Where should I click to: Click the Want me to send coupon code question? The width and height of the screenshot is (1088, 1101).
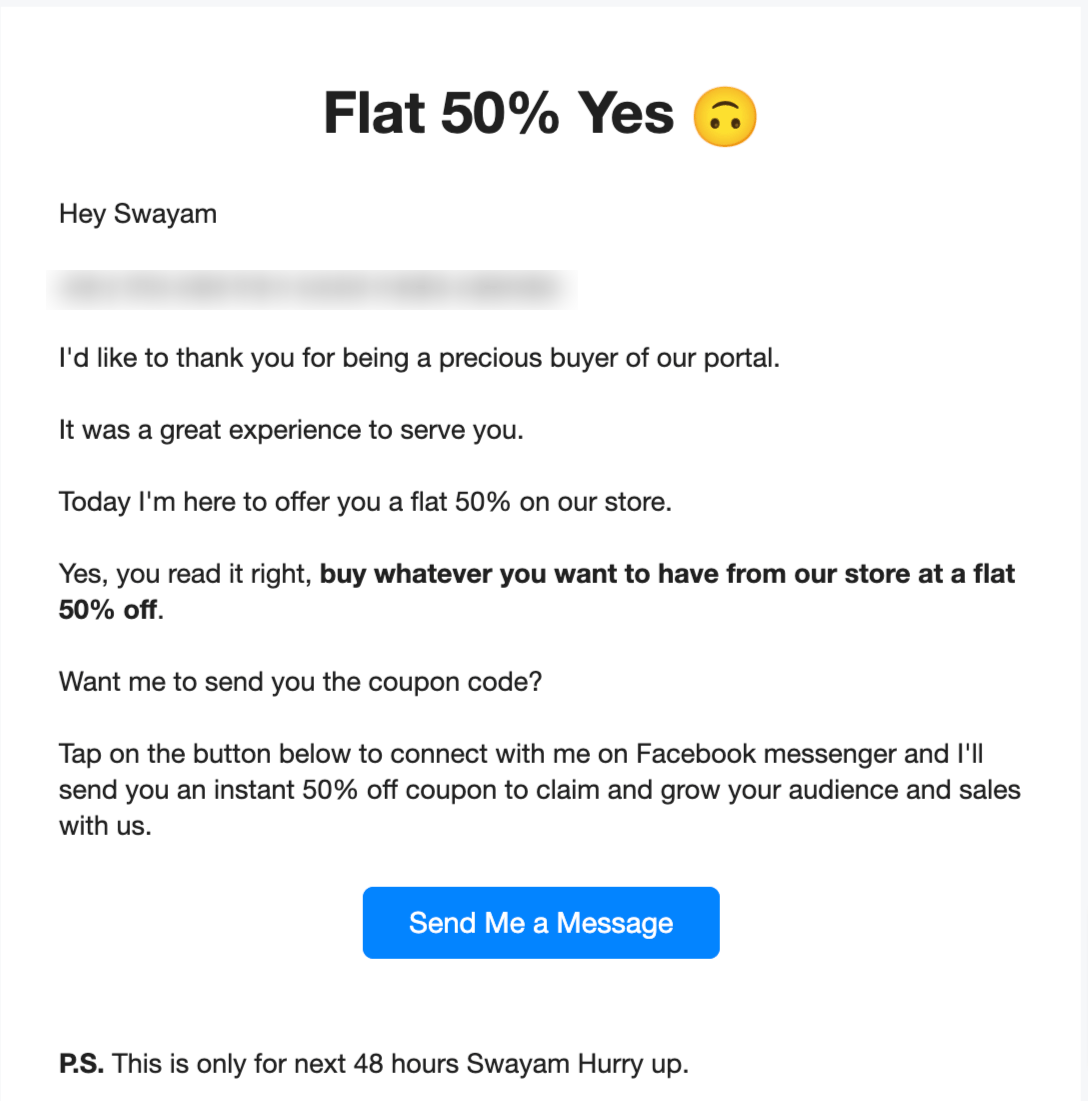(301, 682)
